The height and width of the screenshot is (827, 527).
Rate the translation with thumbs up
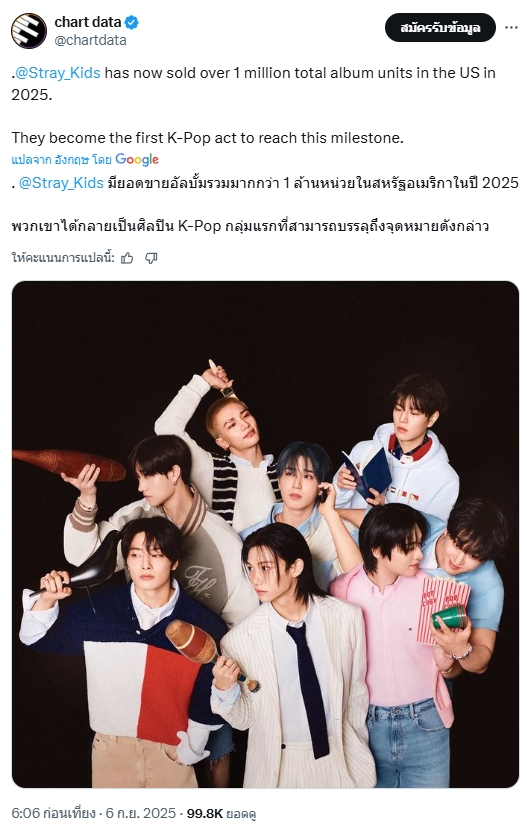(127, 258)
